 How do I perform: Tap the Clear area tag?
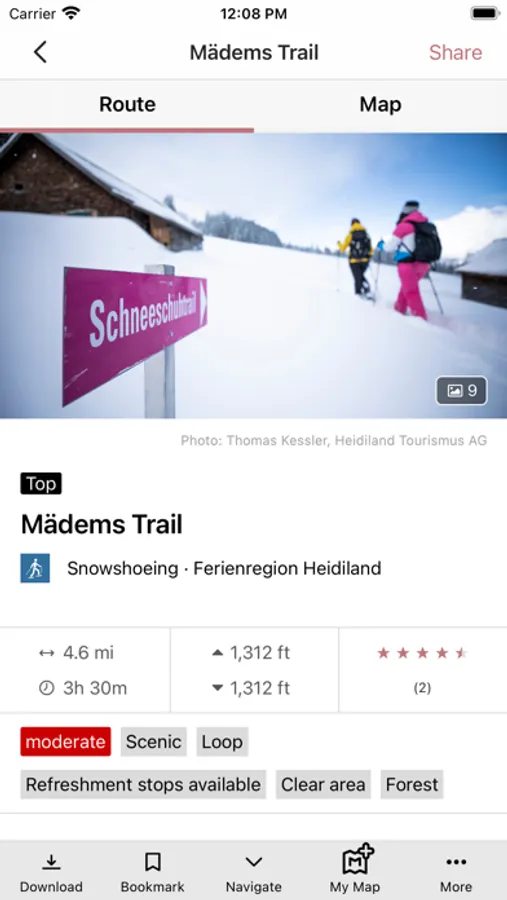click(x=323, y=785)
